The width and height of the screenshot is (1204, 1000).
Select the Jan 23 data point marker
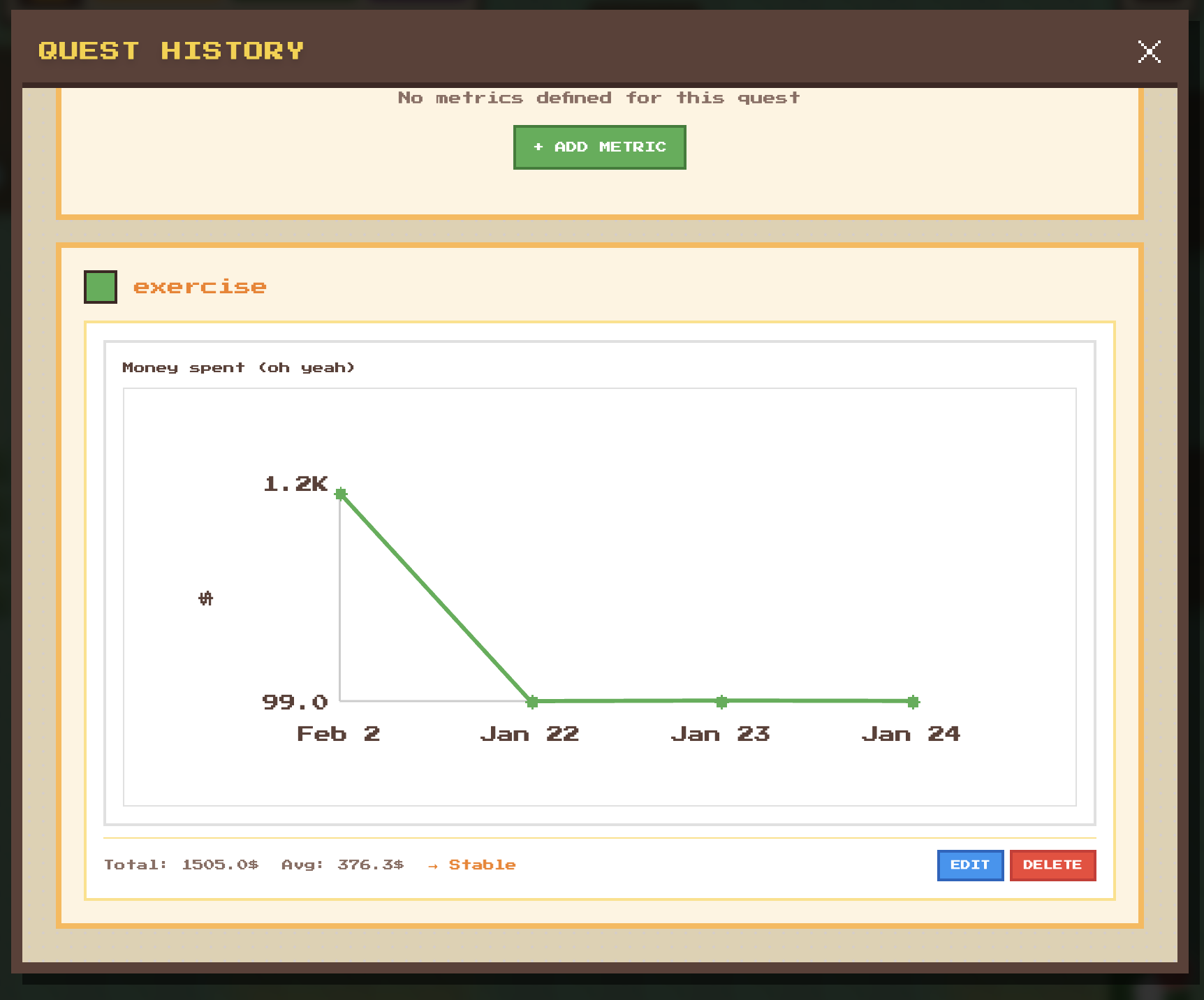(x=721, y=702)
